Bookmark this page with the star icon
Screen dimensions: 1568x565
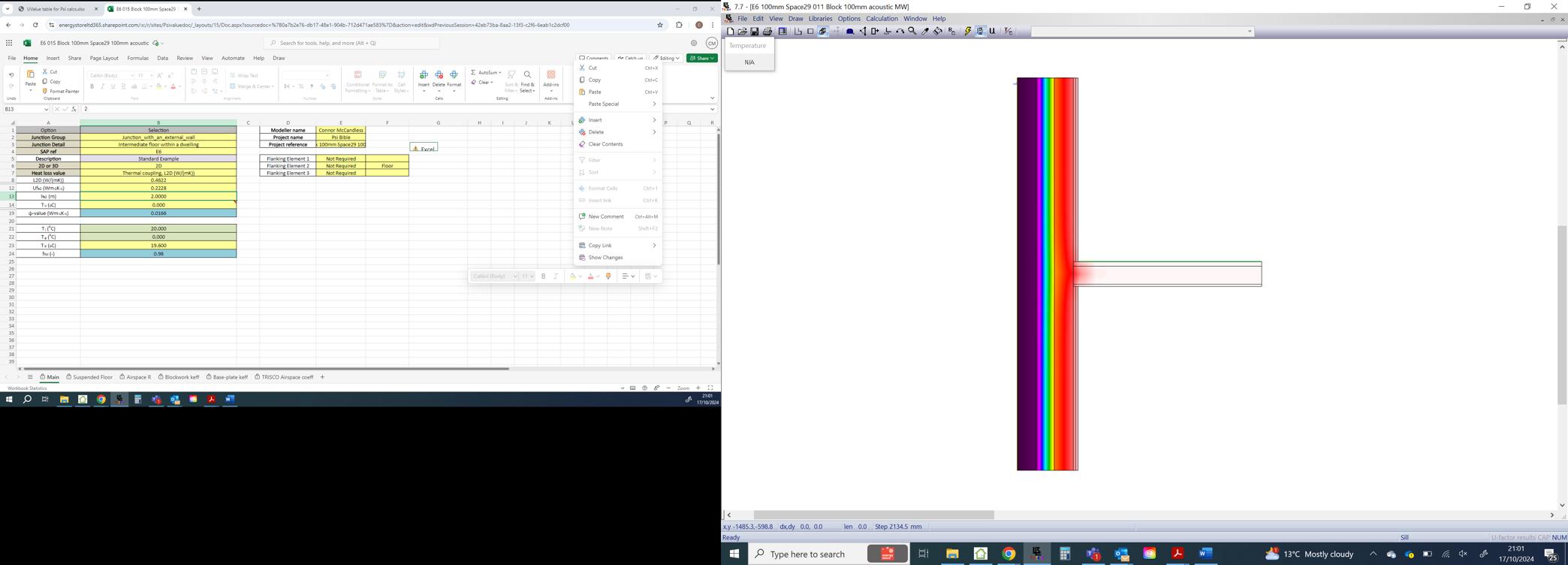tap(660, 25)
